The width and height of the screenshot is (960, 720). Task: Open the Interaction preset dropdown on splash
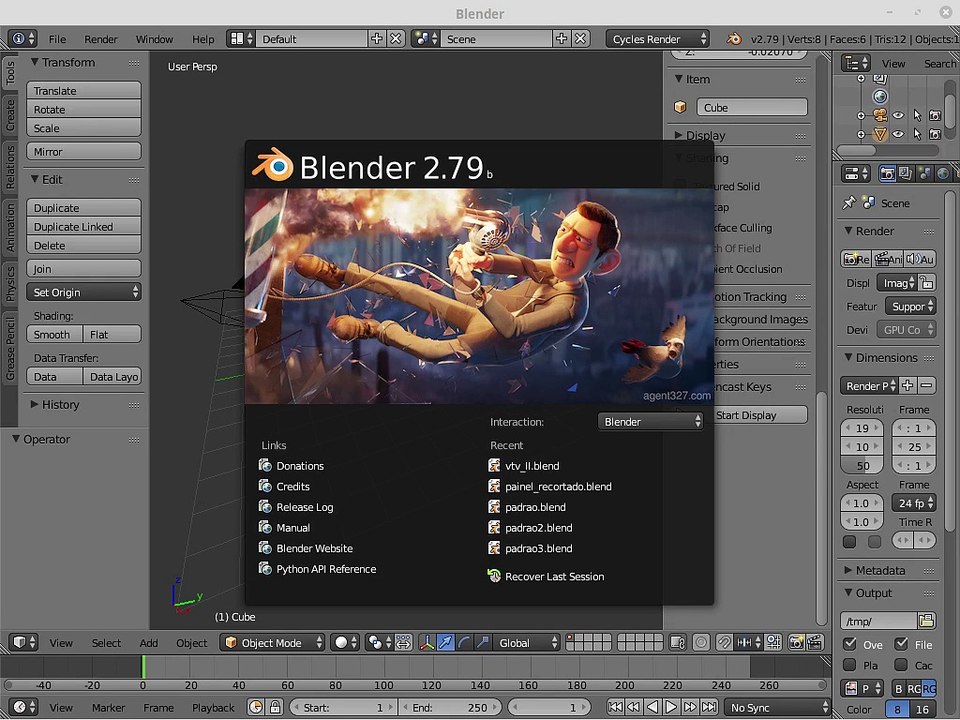click(650, 421)
